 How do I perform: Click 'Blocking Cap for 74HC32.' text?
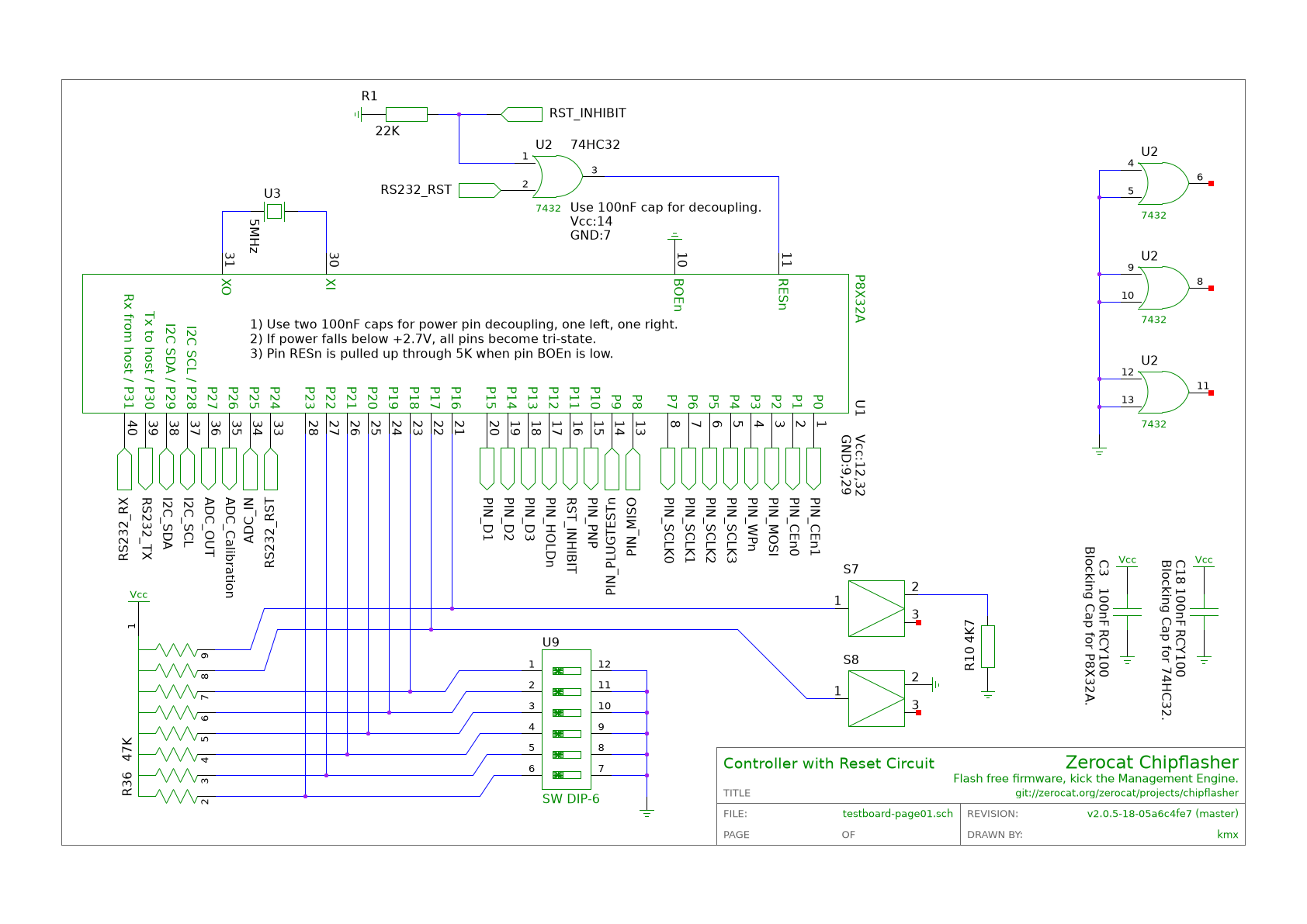(x=1166, y=640)
